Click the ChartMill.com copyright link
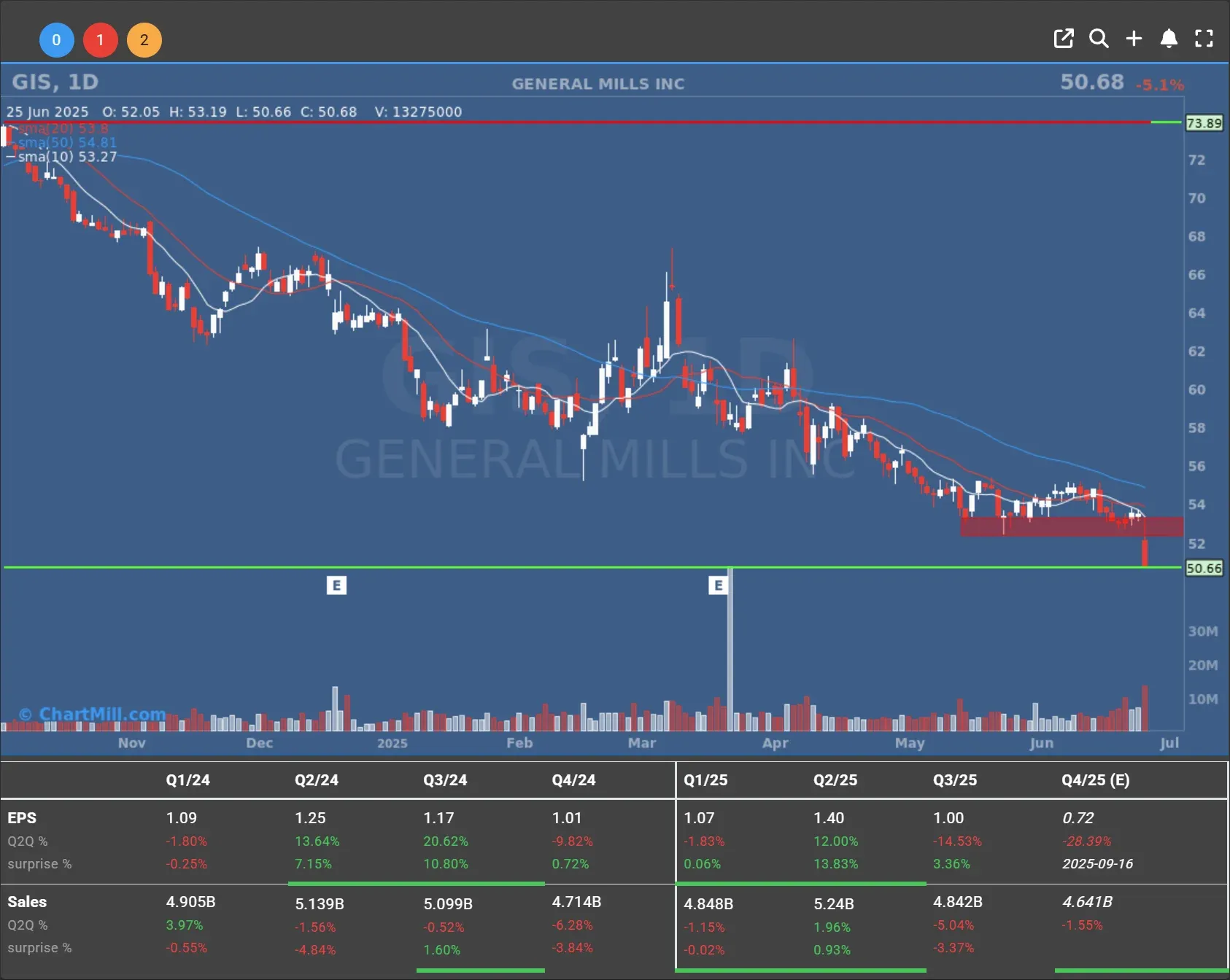1230x980 pixels. point(93,714)
